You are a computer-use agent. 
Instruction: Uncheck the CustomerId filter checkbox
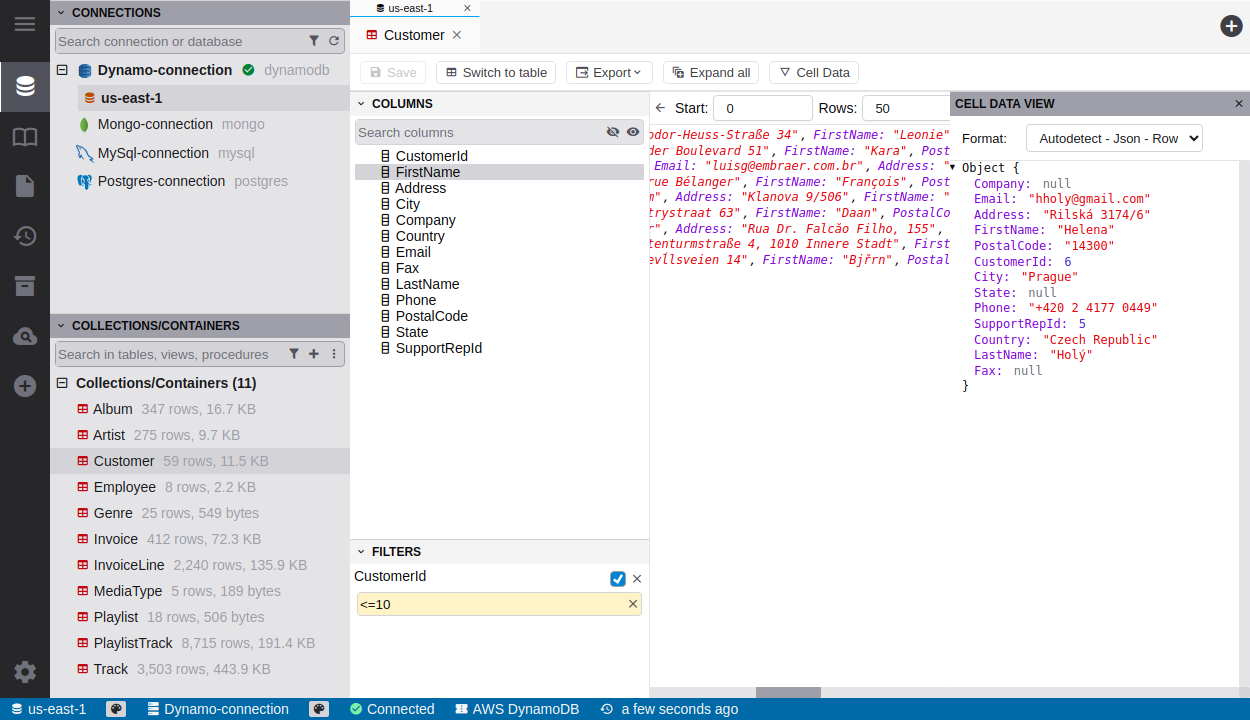pos(618,579)
